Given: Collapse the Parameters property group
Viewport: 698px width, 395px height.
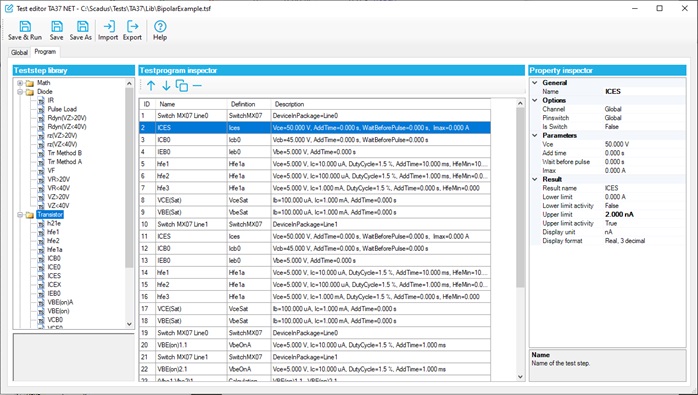Looking at the screenshot, I should pos(535,135).
